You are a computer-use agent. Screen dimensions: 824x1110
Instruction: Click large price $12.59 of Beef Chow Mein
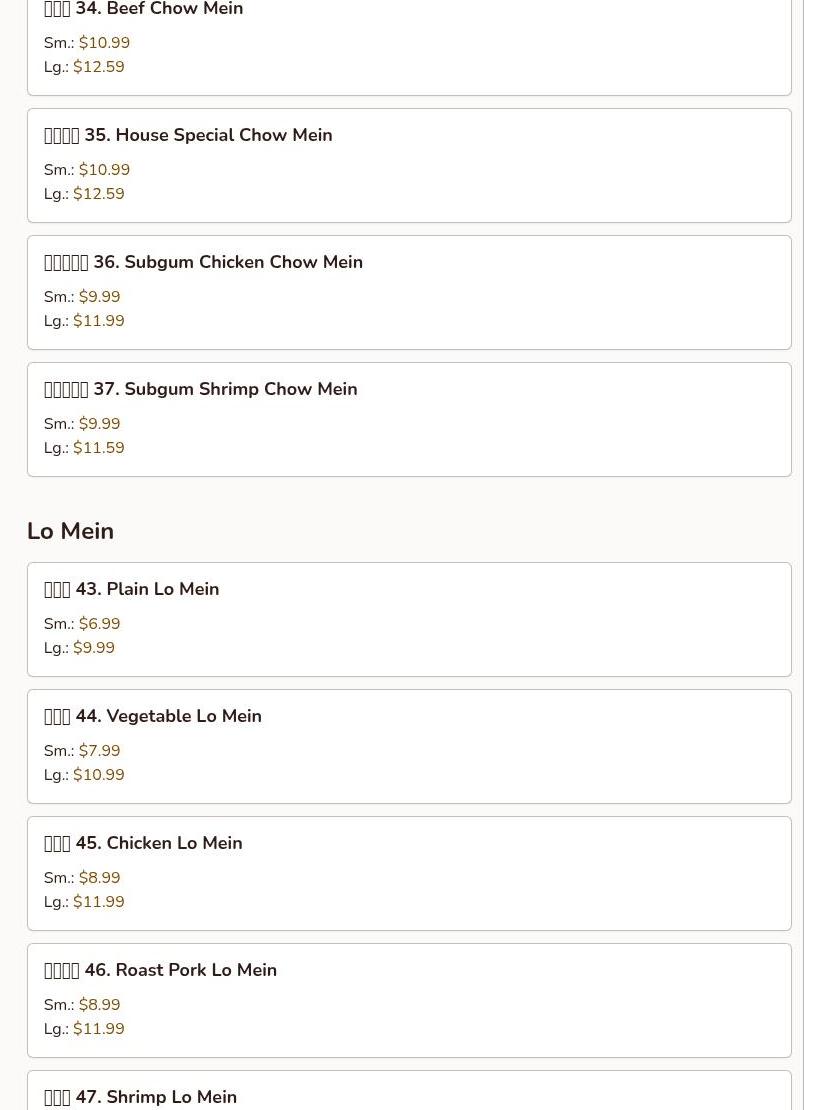click(x=98, y=67)
